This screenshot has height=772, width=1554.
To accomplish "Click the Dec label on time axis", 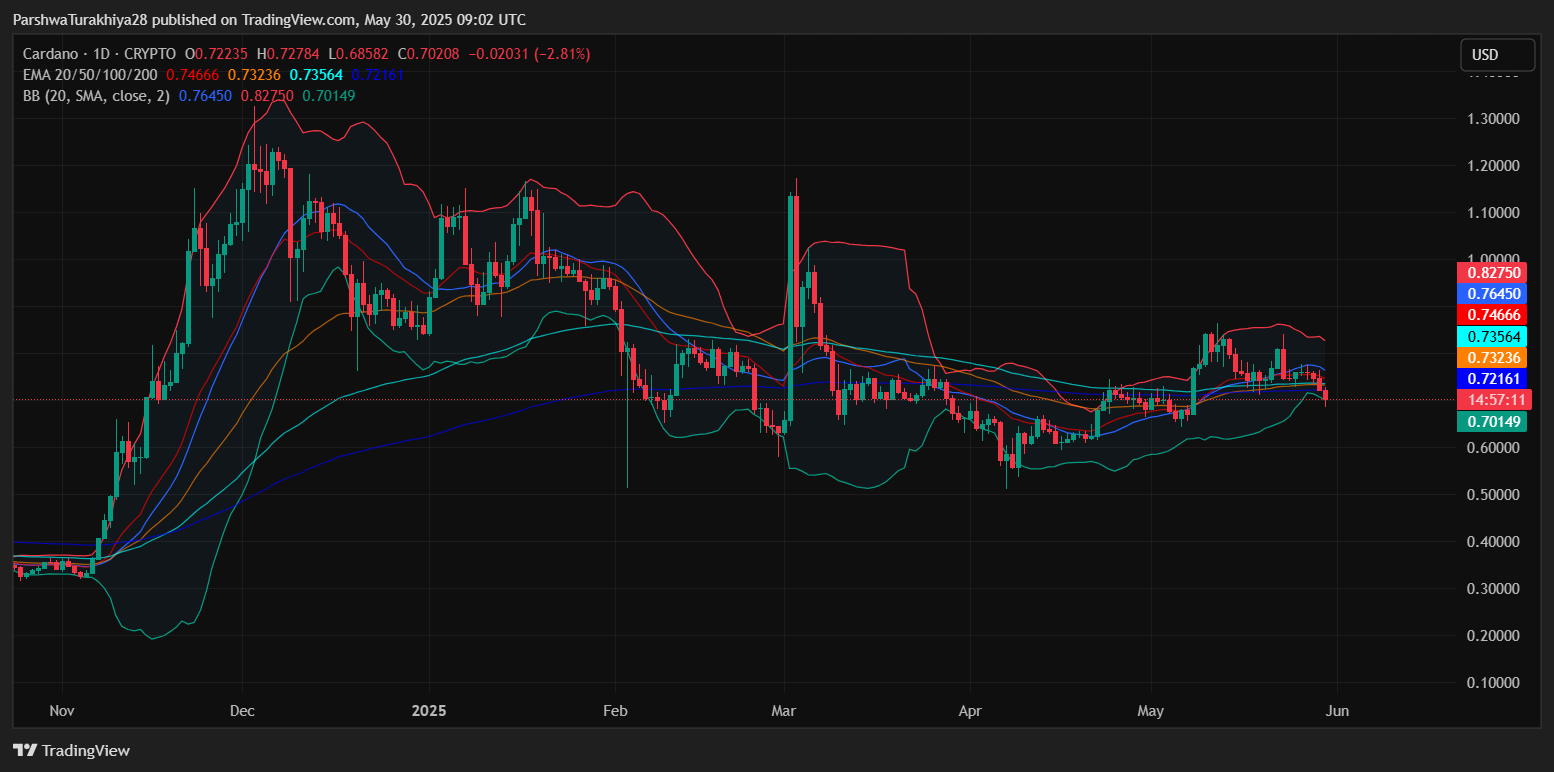I will coord(242,712).
